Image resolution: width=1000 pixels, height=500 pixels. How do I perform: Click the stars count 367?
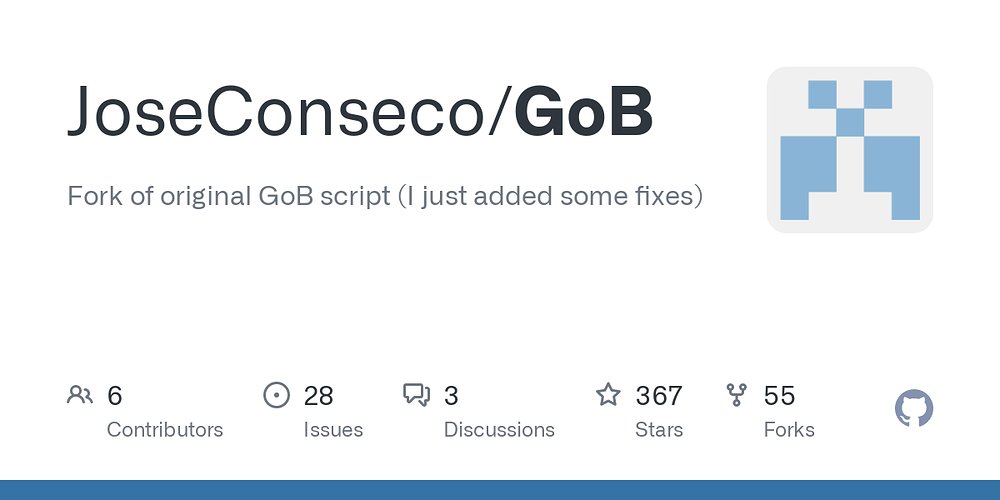click(x=659, y=396)
